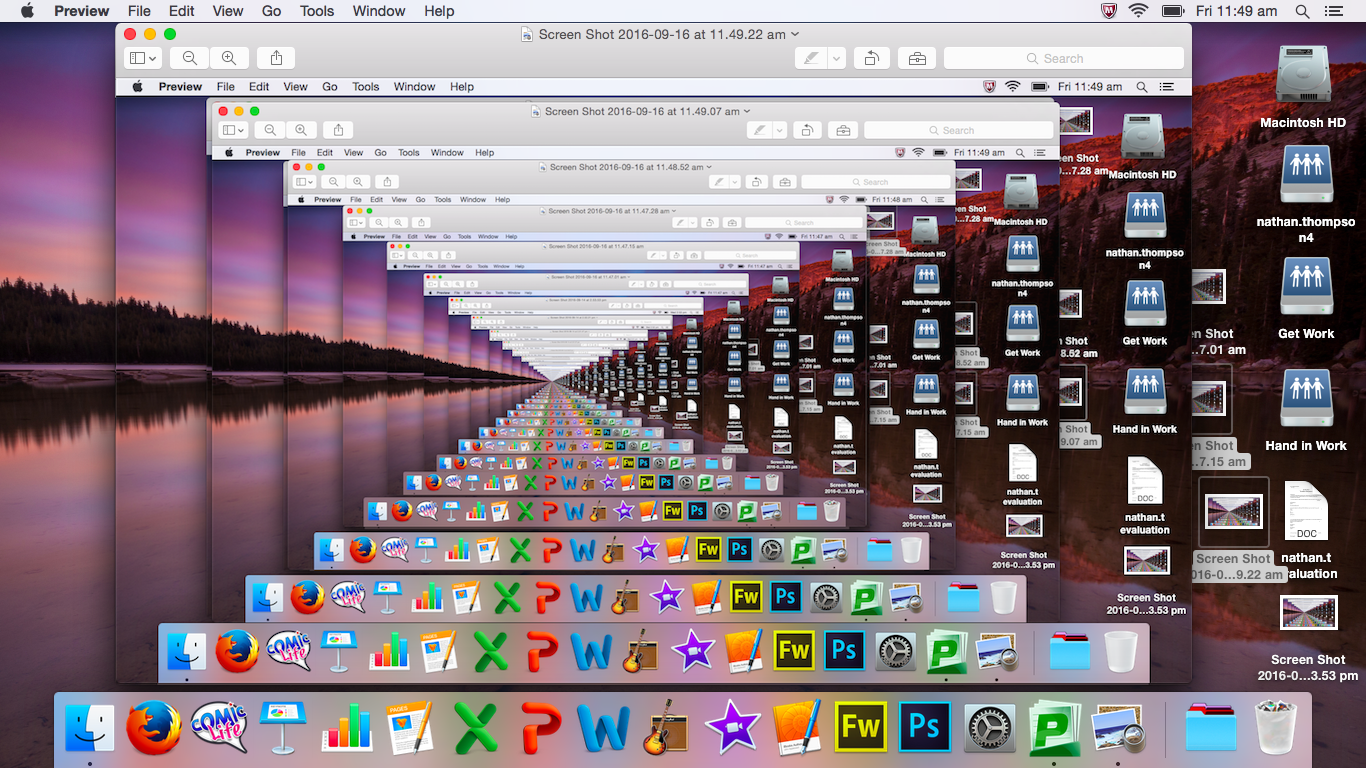Open the Tools menu in the system menu bar
This screenshot has width=1366, height=768.
pos(317,11)
